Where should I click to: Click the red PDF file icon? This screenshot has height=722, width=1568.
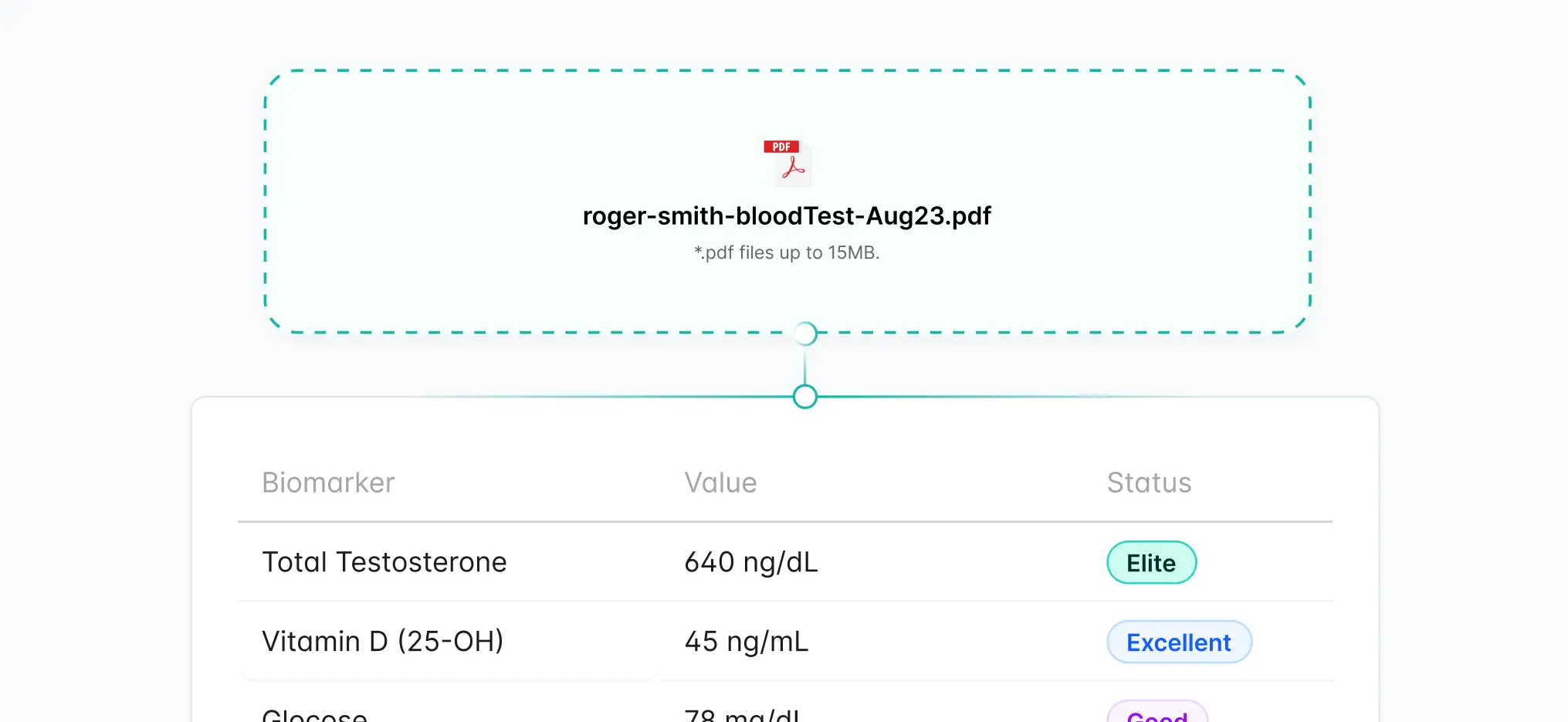point(787,162)
